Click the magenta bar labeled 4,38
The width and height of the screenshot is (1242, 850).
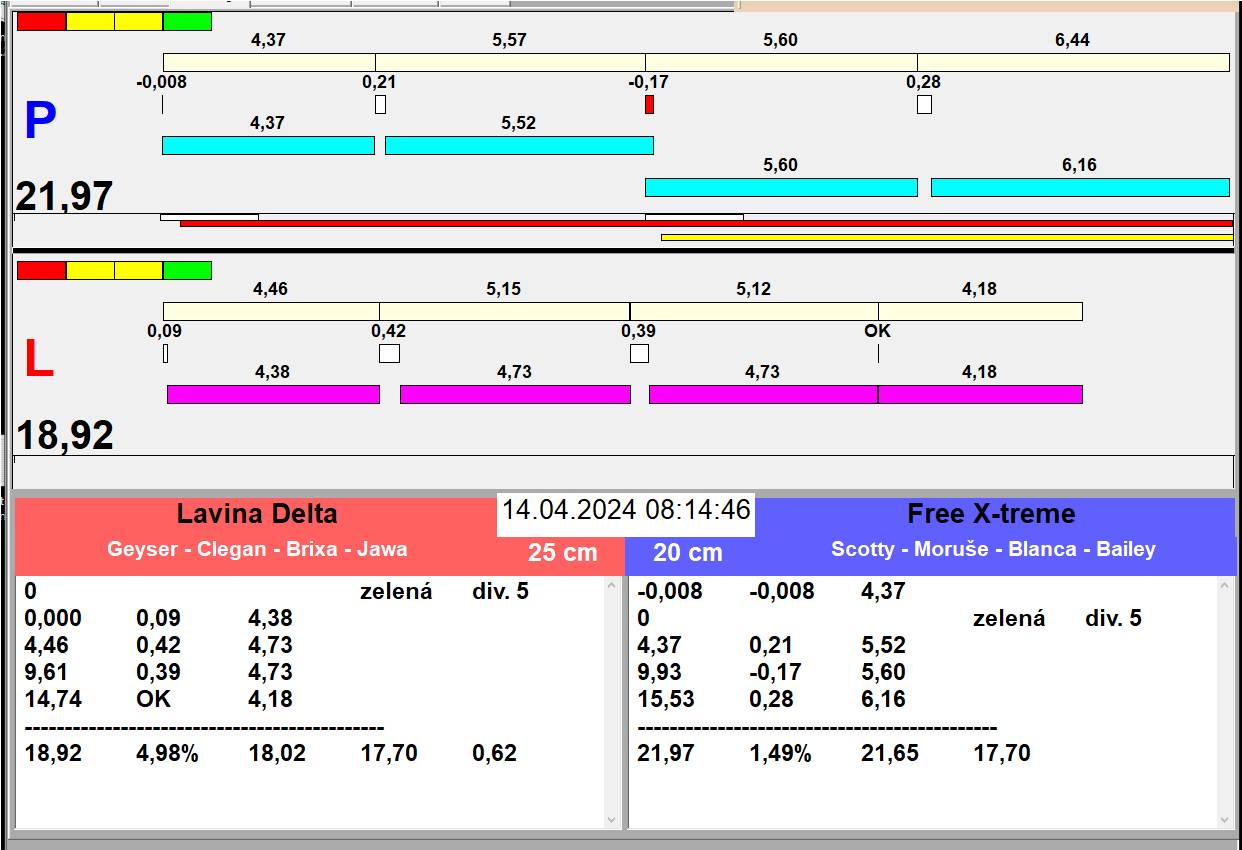click(x=273, y=394)
